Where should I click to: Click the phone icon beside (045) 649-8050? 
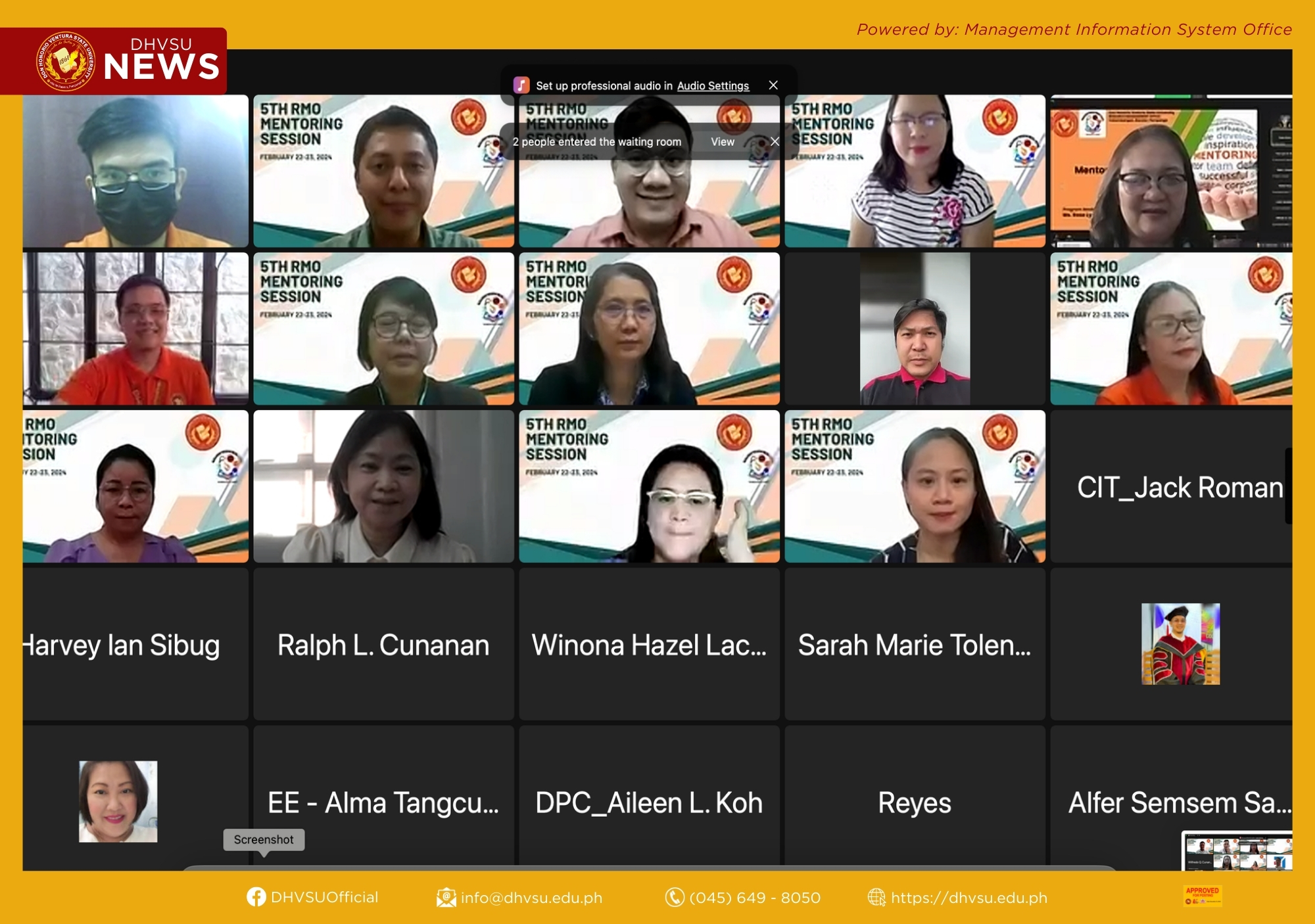(x=674, y=897)
